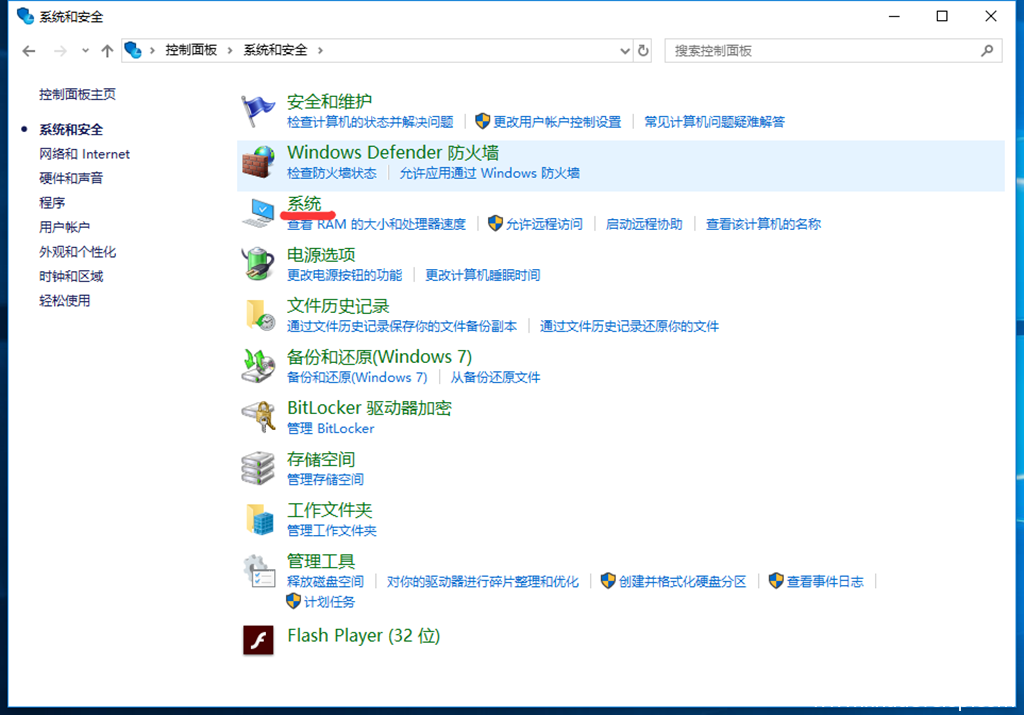Refresh the control panel view
The height and width of the screenshot is (715, 1024).
pyautogui.click(x=644, y=50)
